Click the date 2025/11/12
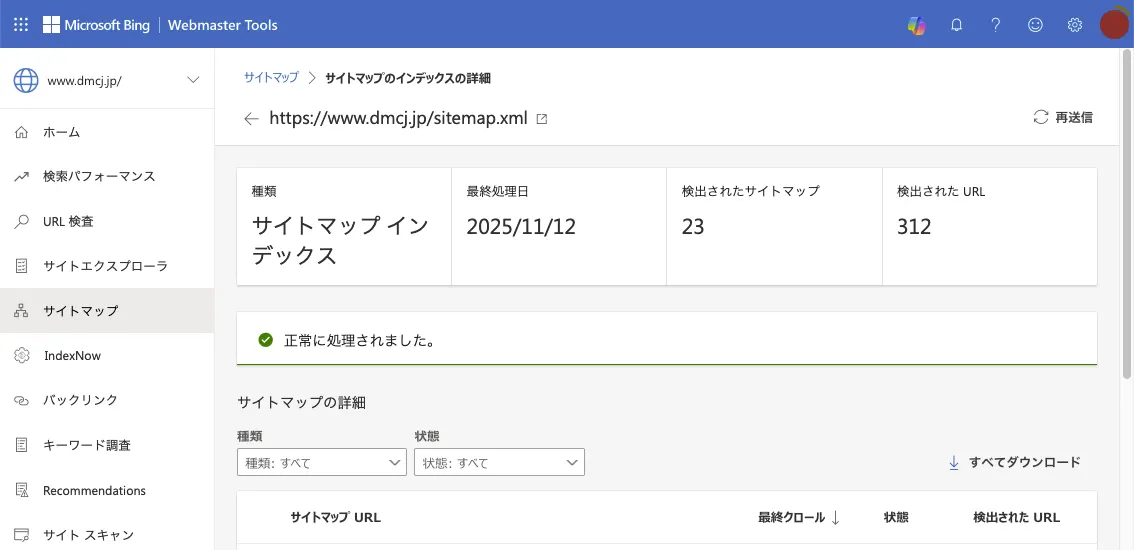This screenshot has height=550, width=1134. tap(521, 227)
